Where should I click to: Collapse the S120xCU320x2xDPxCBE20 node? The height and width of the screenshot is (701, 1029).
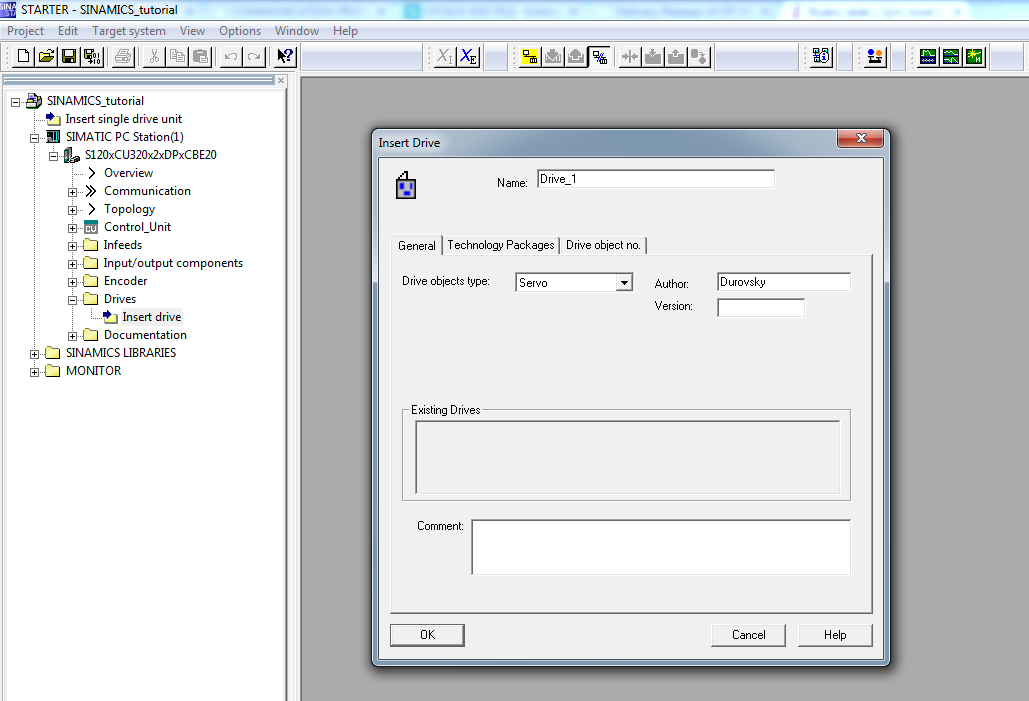point(53,156)
